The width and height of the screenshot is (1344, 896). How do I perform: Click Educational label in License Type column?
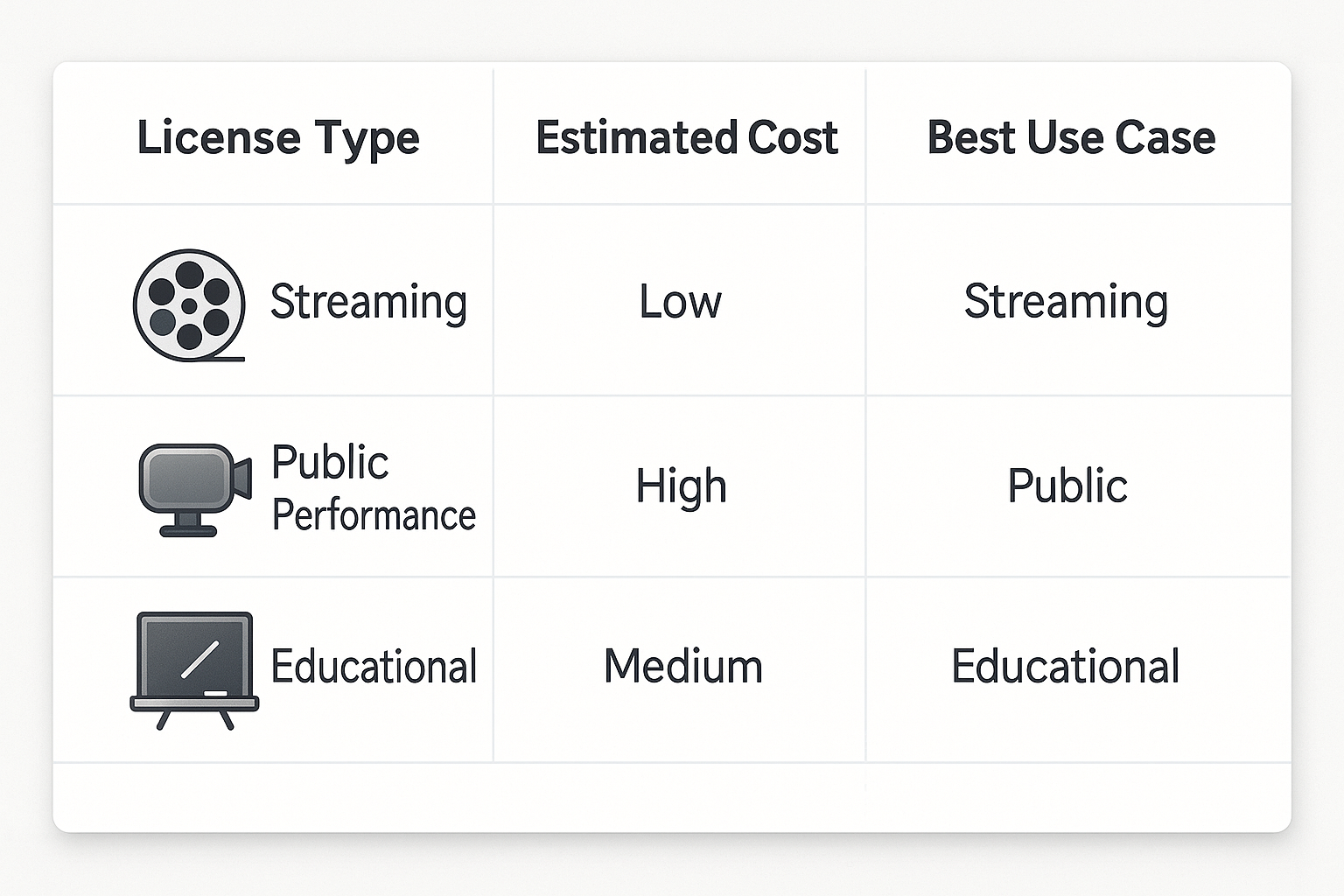tap(374, 666)
